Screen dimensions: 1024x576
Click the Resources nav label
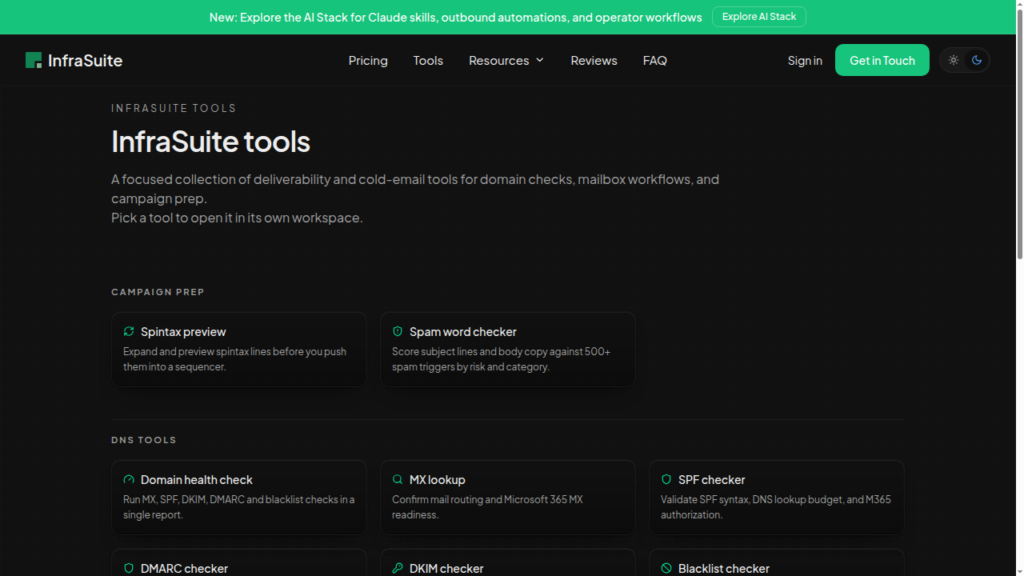click(x=498, y=60)
